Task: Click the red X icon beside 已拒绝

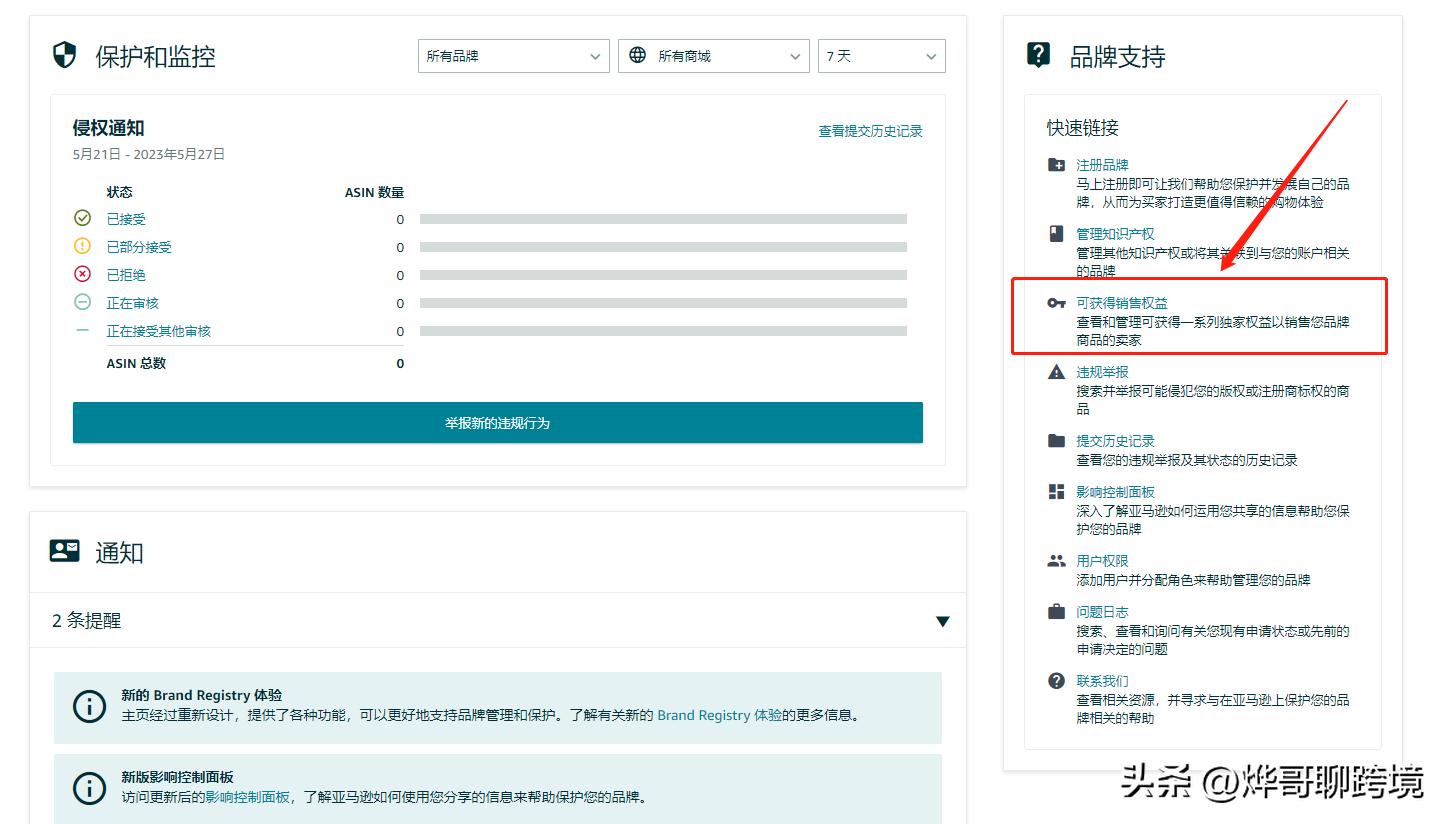Action: [83, 274]
